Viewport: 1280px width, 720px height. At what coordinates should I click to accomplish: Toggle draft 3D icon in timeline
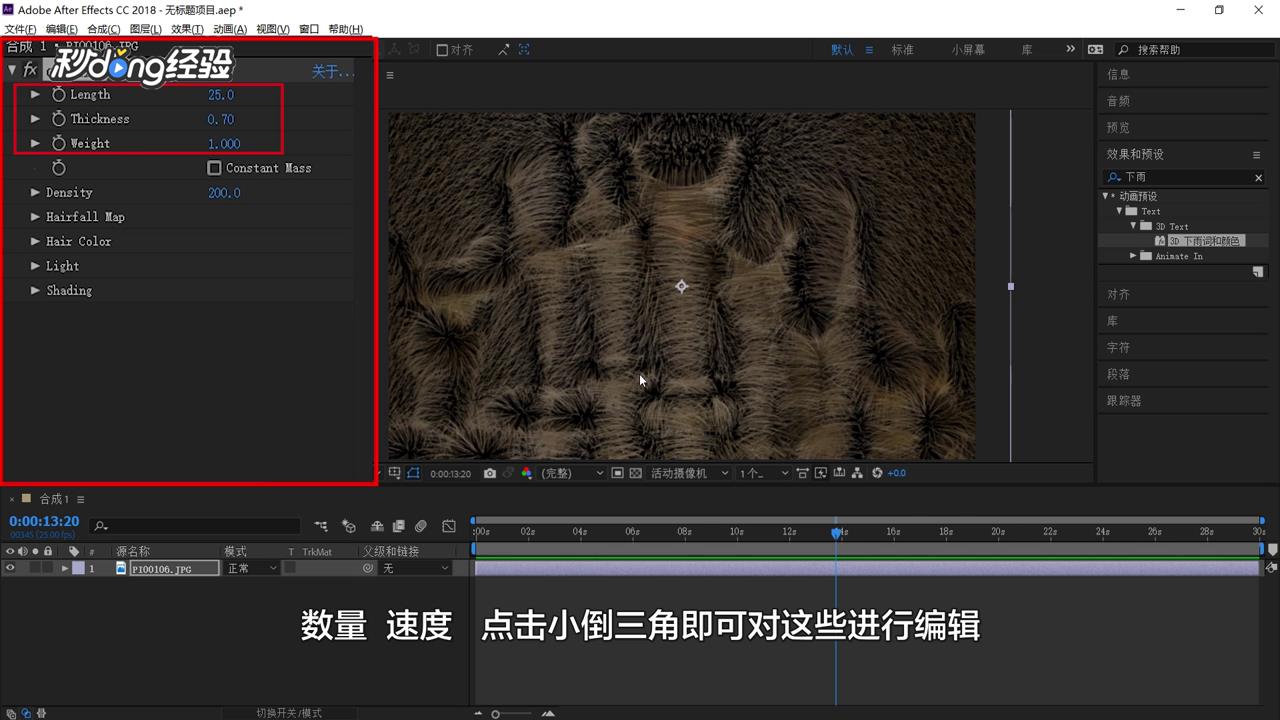(349, 526)
